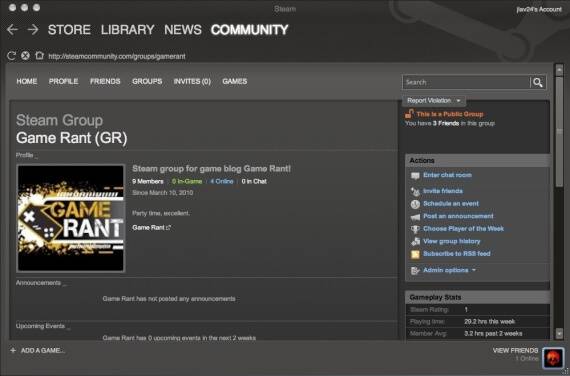Click the 0 In-Game count
This screenshot has width=570, height=376.
187,181
